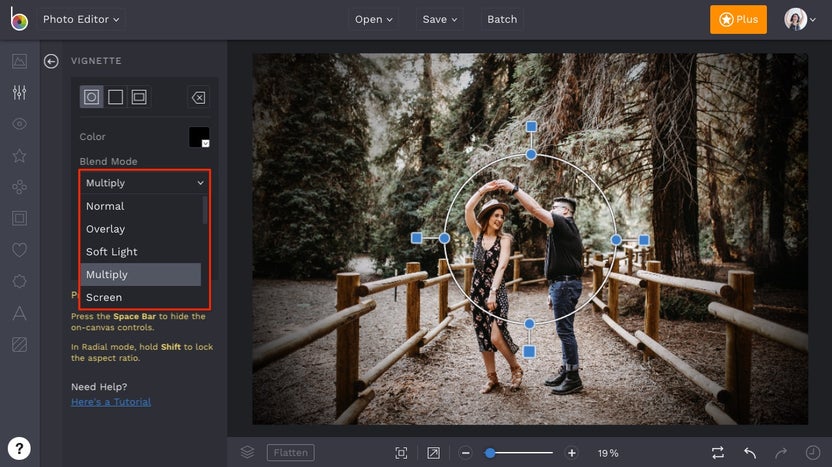Click the history clock icon
Image resolution: width=832 pixels, height=467 pixels.
coord(813,453)
